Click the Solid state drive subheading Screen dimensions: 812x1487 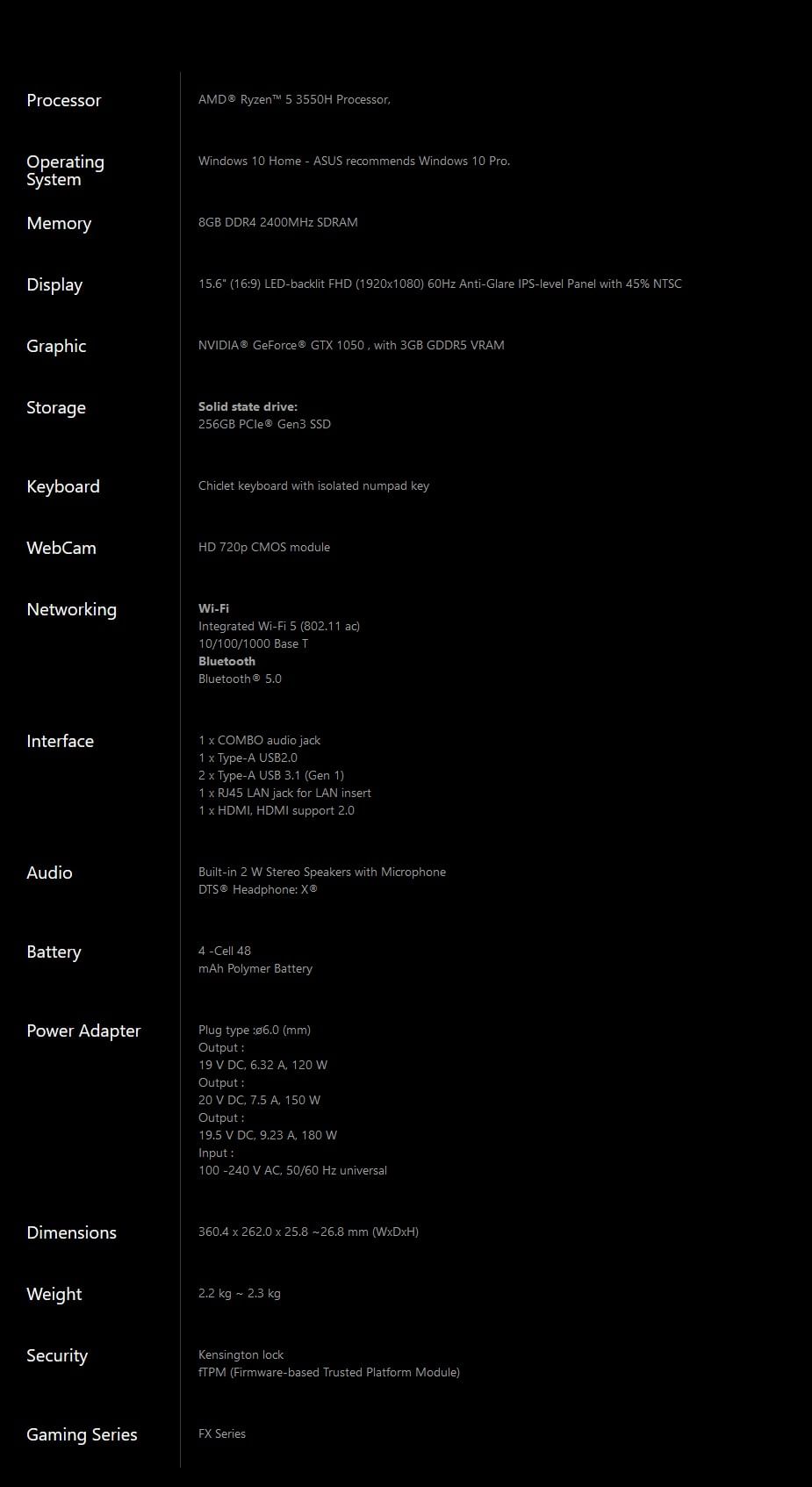coord(248,407)
